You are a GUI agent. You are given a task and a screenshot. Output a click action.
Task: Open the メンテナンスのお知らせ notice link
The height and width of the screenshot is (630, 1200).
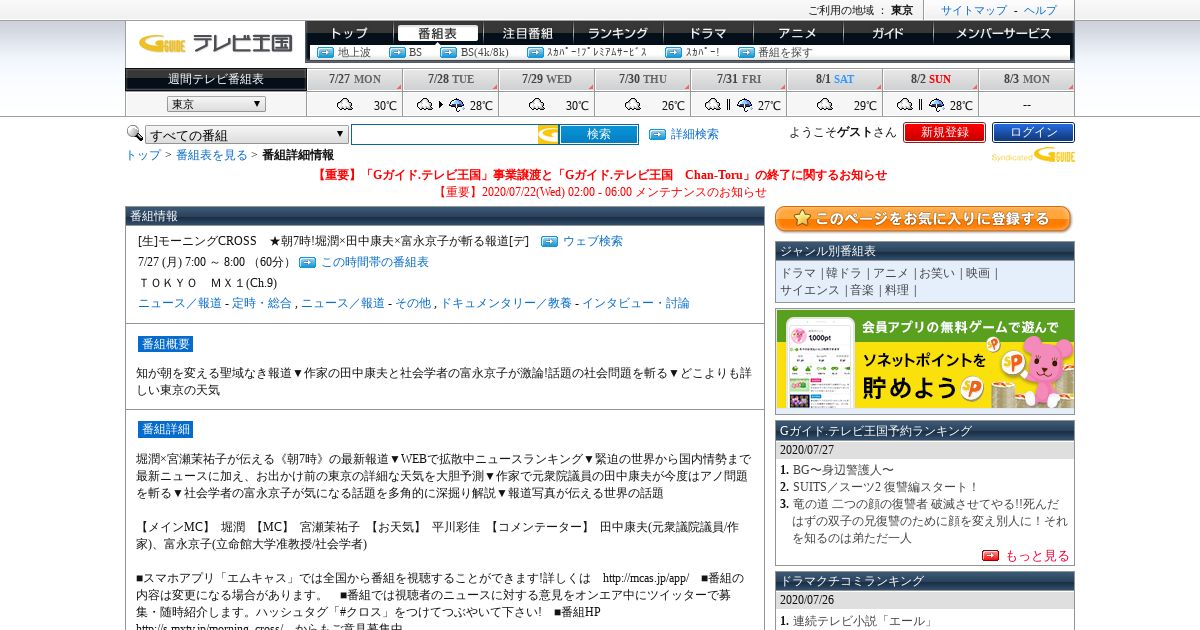601,192
